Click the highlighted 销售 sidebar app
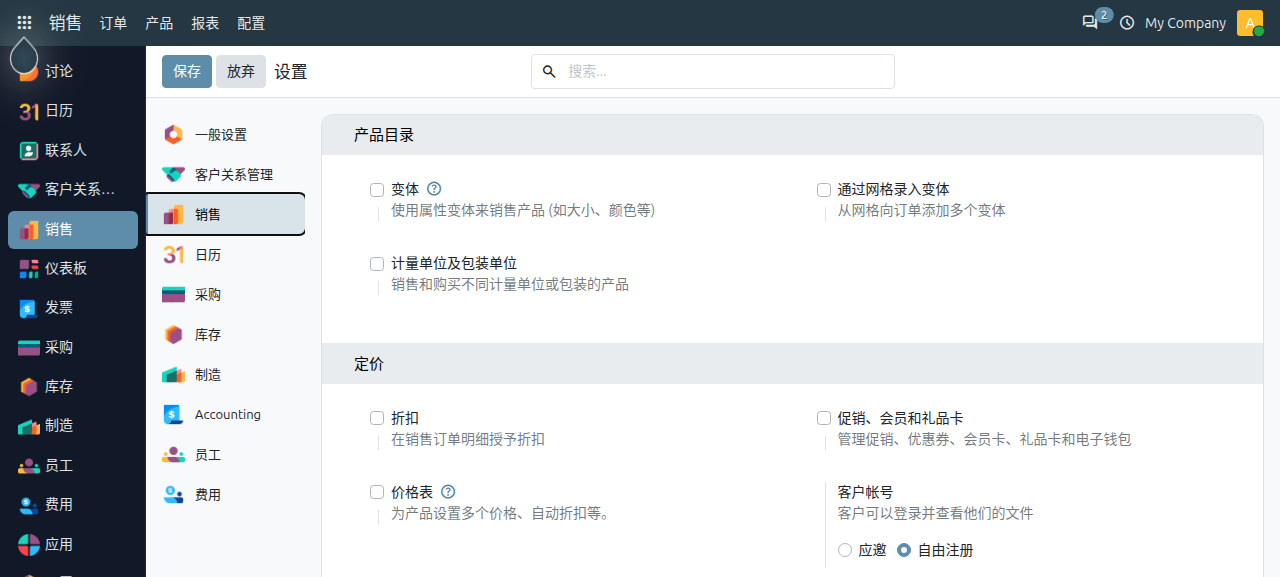1280x577 pixels. point(73,229)
